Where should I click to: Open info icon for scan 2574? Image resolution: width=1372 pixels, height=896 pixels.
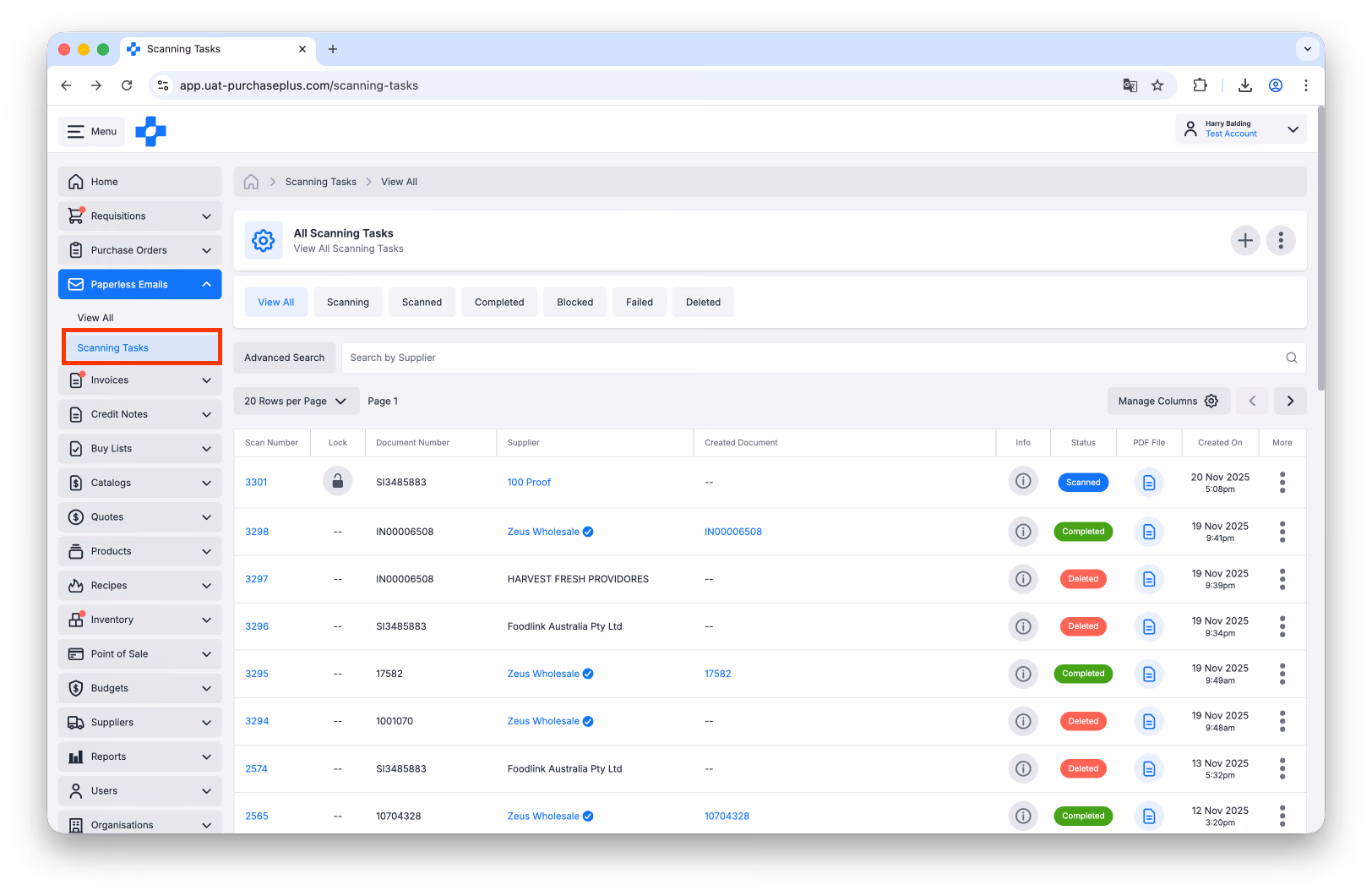click(x=1023, y=768)
